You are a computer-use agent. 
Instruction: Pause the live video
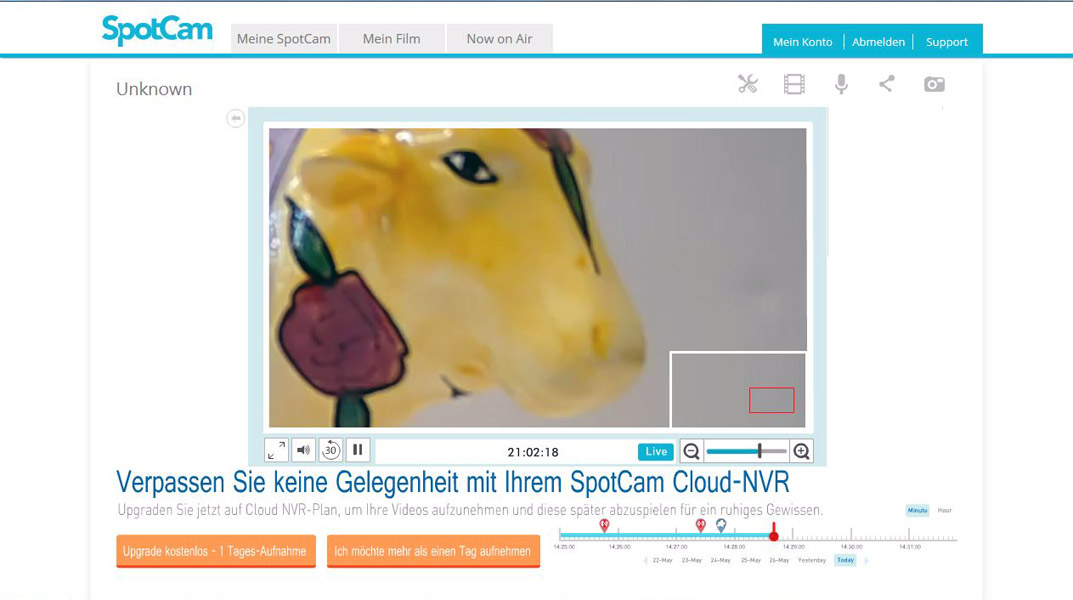click(x=357, y=450)
